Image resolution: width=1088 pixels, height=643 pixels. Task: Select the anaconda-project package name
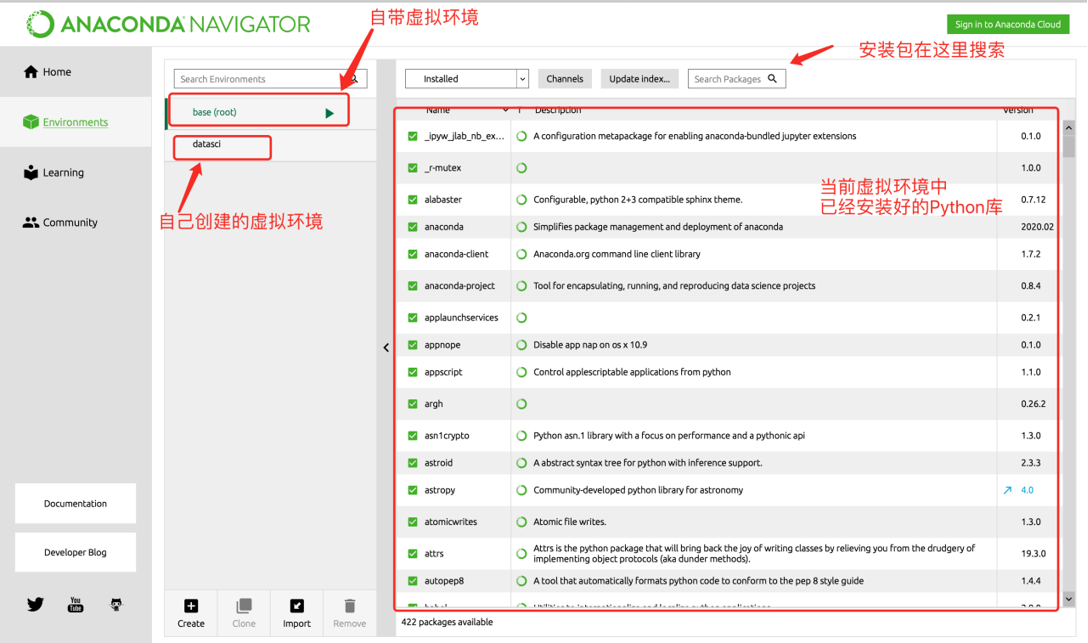point(459,286)
